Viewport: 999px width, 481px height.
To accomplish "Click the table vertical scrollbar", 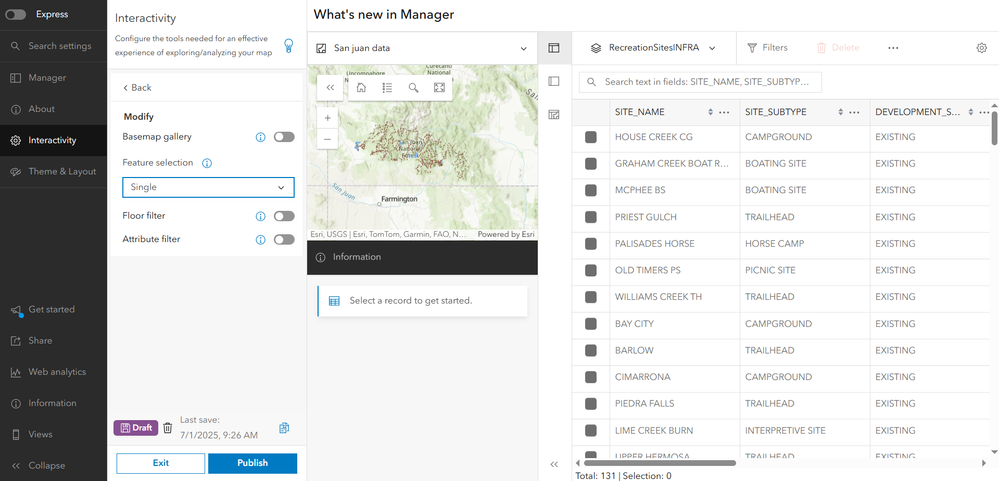I will (x=995, y=129).
